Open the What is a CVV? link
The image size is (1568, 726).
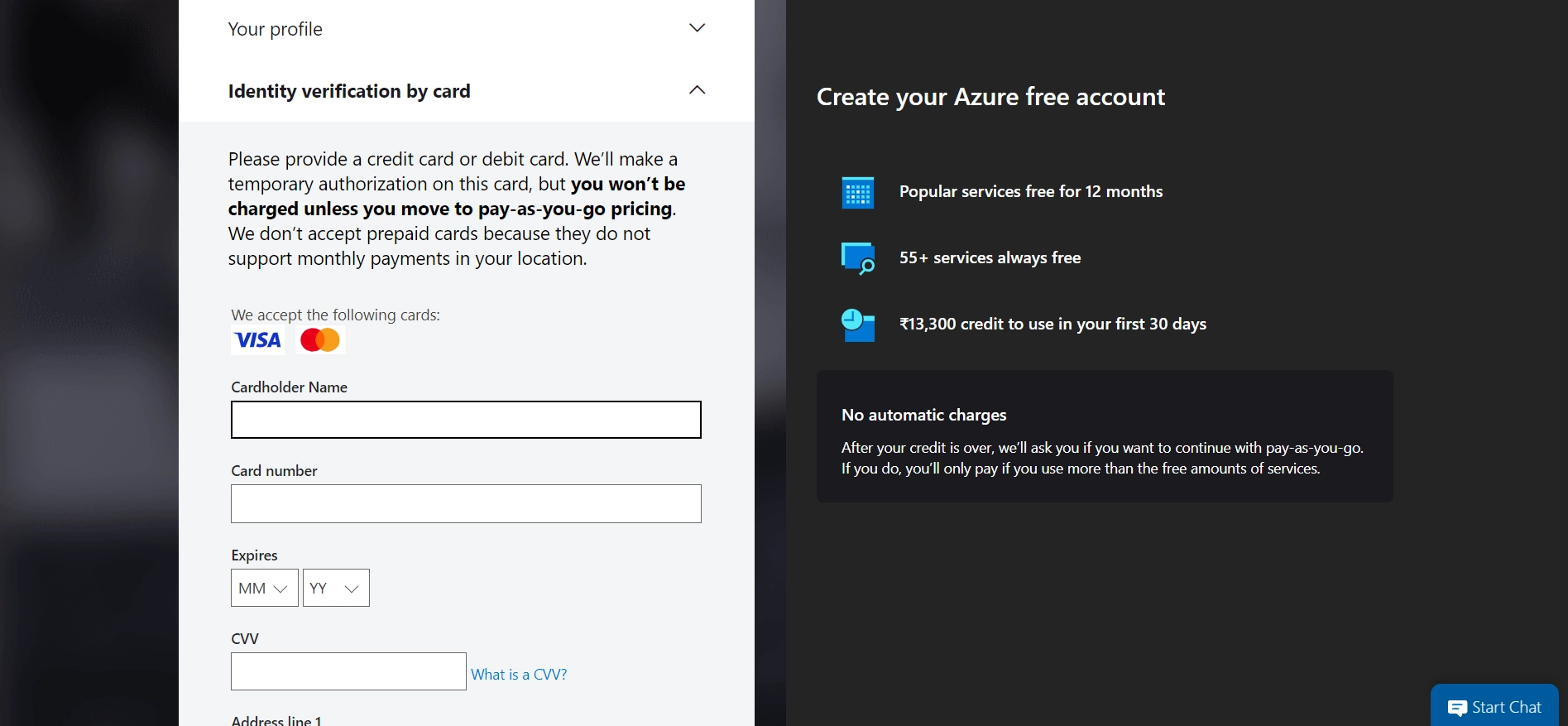(519, 675)
